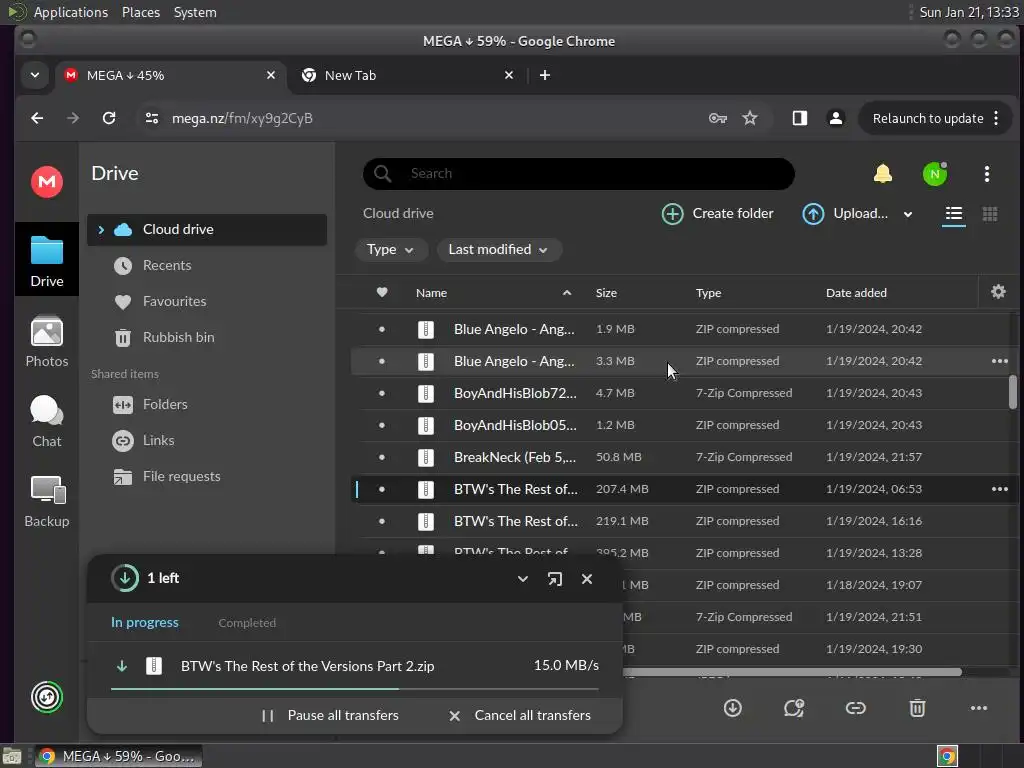The height and width of the screenshot is (768, 1024).
Task: Select the Drive section icon
Action: click(47, 260)
